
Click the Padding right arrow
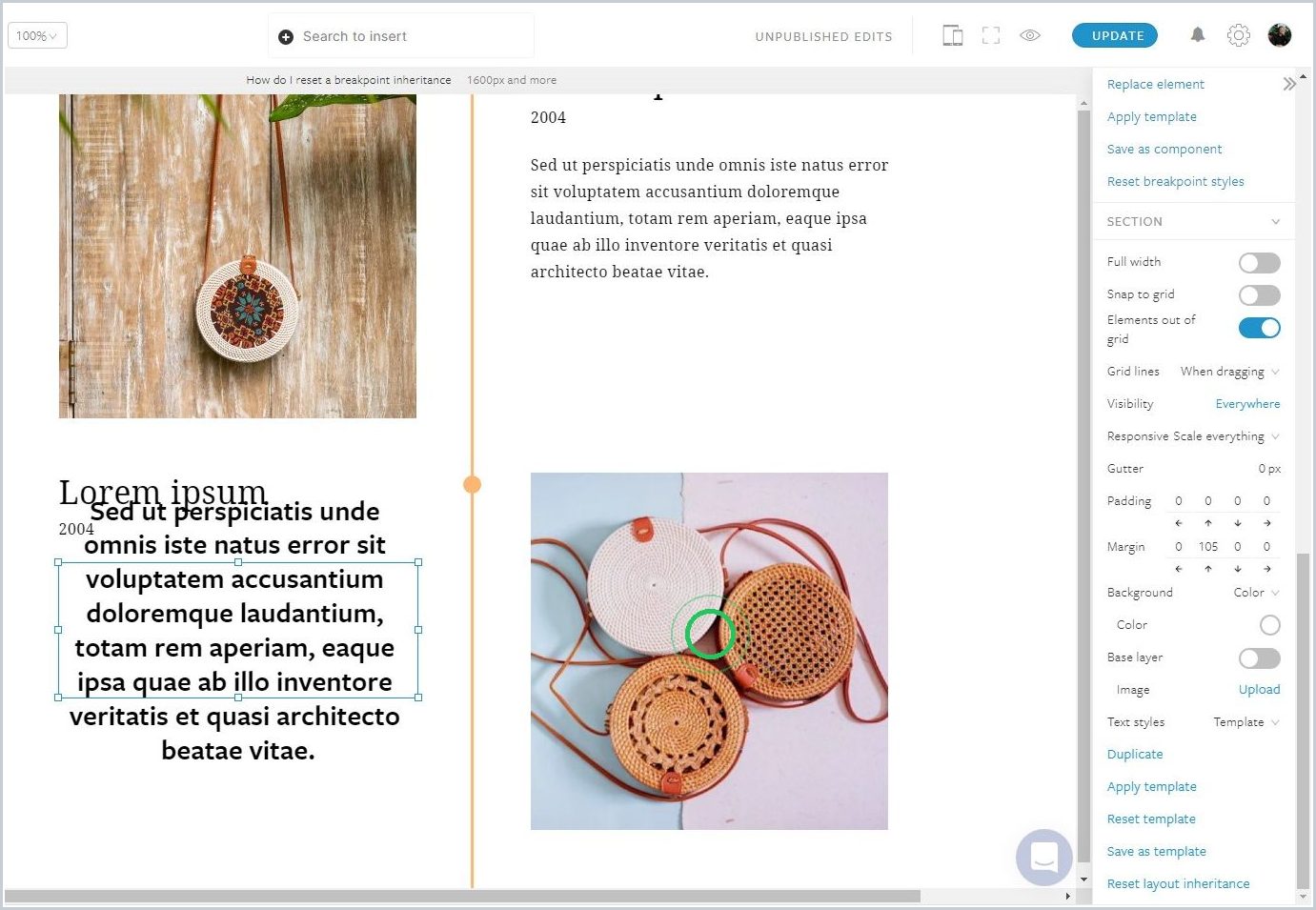1267,523
